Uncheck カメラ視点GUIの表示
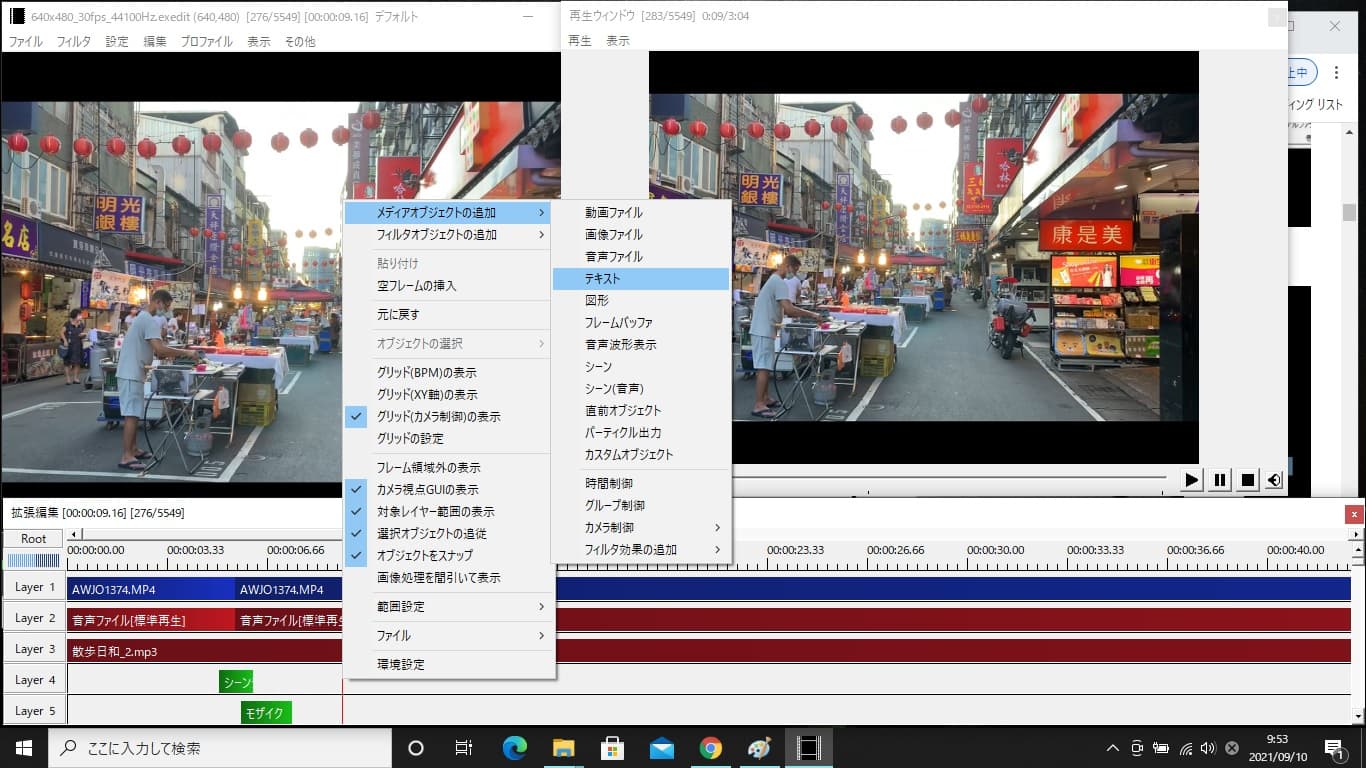Image resolution: width=1366 pixels, height=768 pixels. [x=427, y=489]
